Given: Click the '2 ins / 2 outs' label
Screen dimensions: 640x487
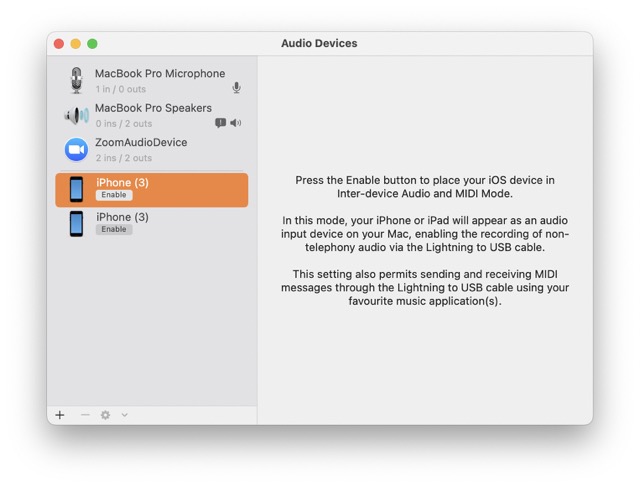Looking at the screenshot, I should click(x=124, y=158).
